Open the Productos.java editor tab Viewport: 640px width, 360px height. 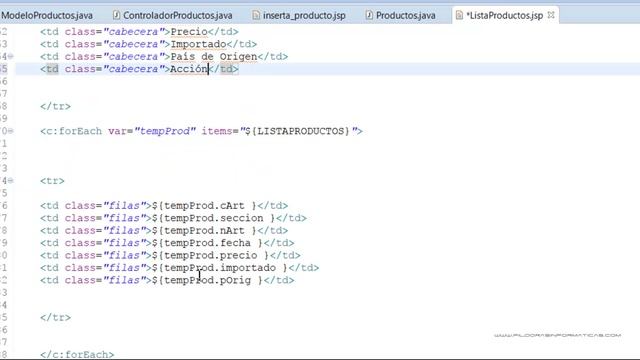coord(405,16)
